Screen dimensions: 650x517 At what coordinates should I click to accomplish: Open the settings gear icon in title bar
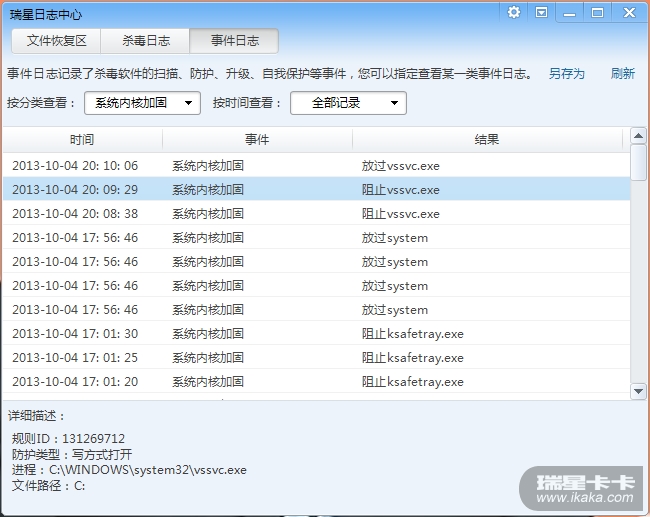point(514,12)
